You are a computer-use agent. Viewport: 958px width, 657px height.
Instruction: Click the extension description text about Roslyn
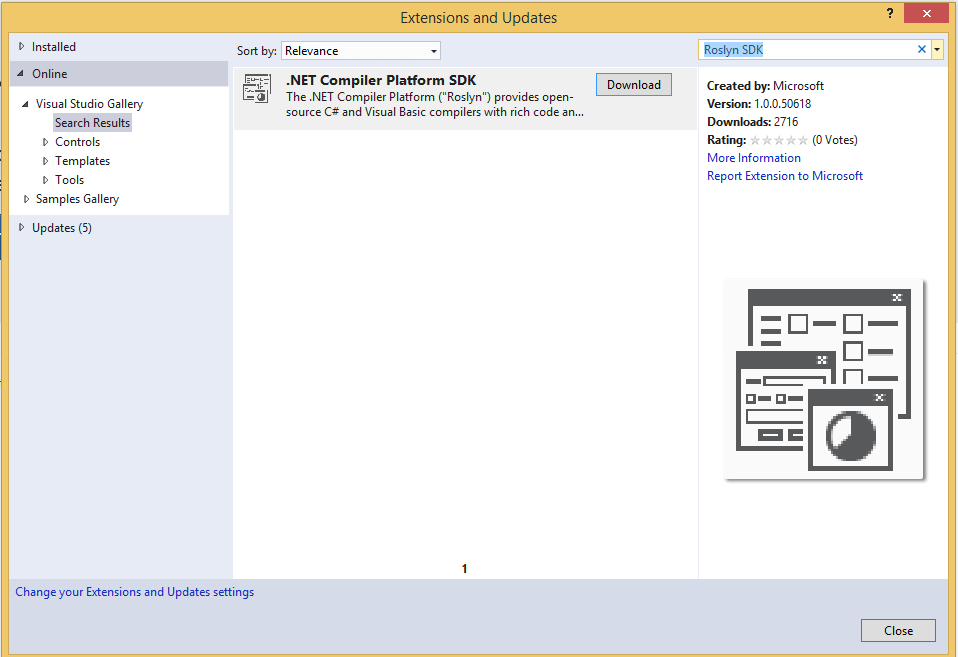(x=434, y=105)
